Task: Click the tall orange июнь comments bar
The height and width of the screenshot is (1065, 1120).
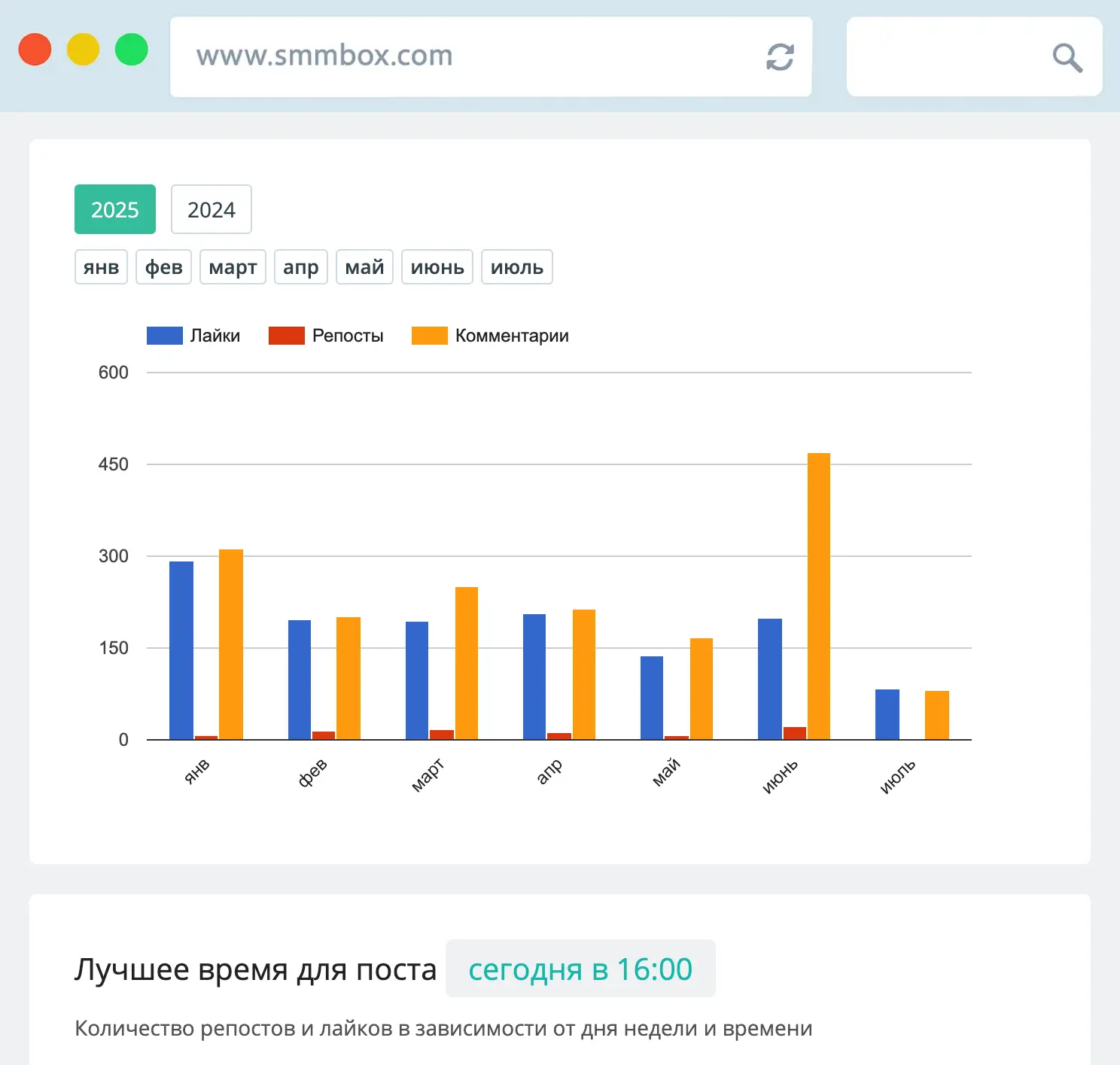Action: tap(819, 596)
